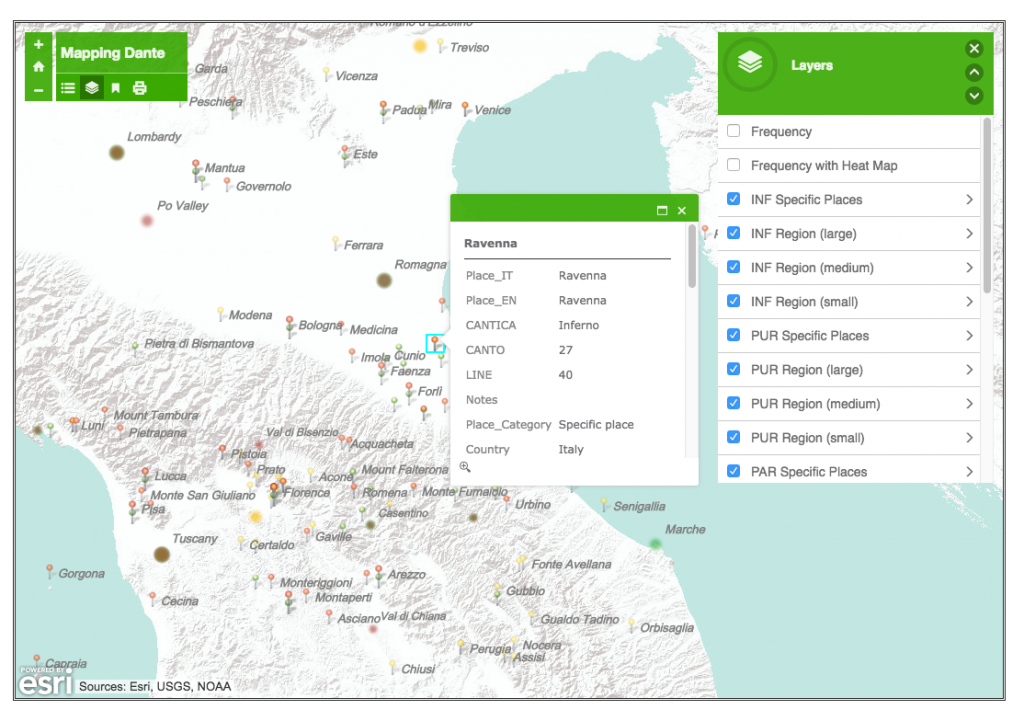Click the PAR Specific Places label
Viewport: 1024px width, 721px height.
pyautogui.click(x=808, y=472)
